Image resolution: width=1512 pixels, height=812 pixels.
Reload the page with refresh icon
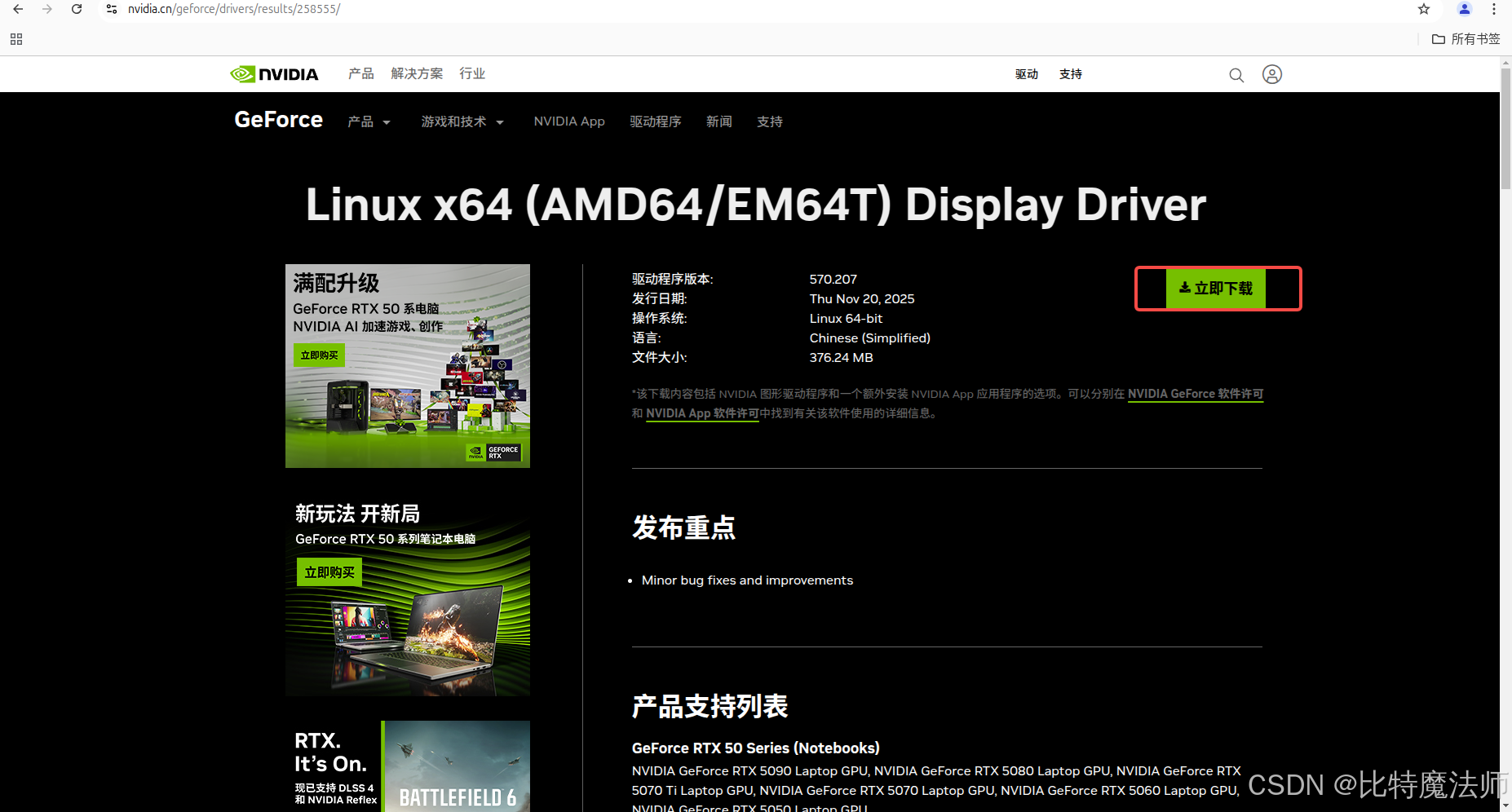pyautogui.click(x=77, y=9)
